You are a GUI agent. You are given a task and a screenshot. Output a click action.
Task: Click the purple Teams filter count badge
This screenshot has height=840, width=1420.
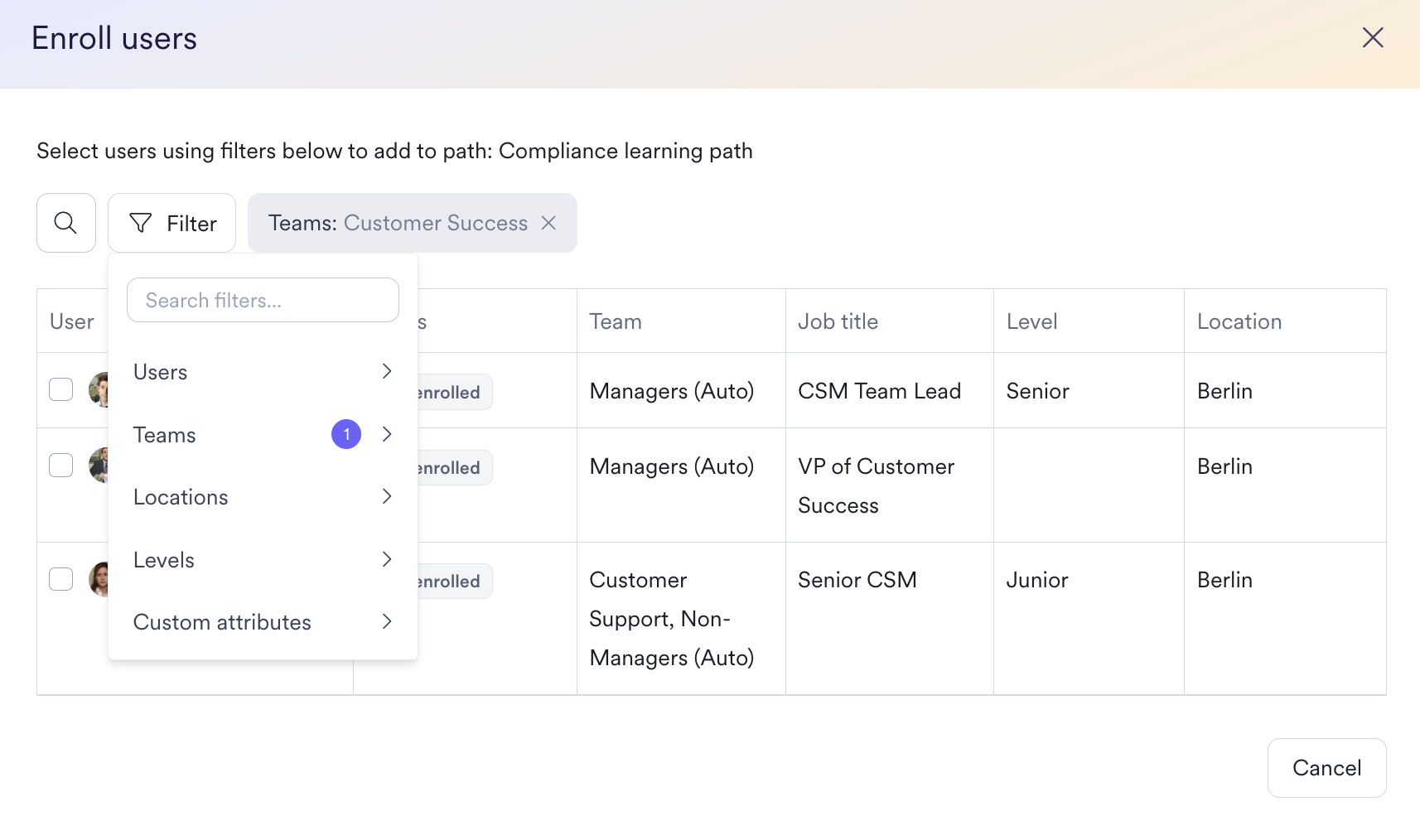tap(346, 434)
